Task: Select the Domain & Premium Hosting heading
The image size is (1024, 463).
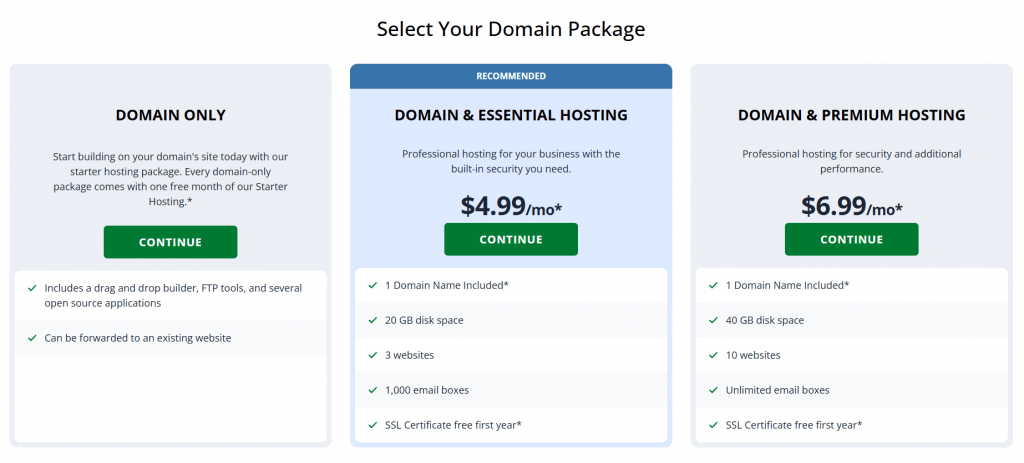Action: point(851,115)
